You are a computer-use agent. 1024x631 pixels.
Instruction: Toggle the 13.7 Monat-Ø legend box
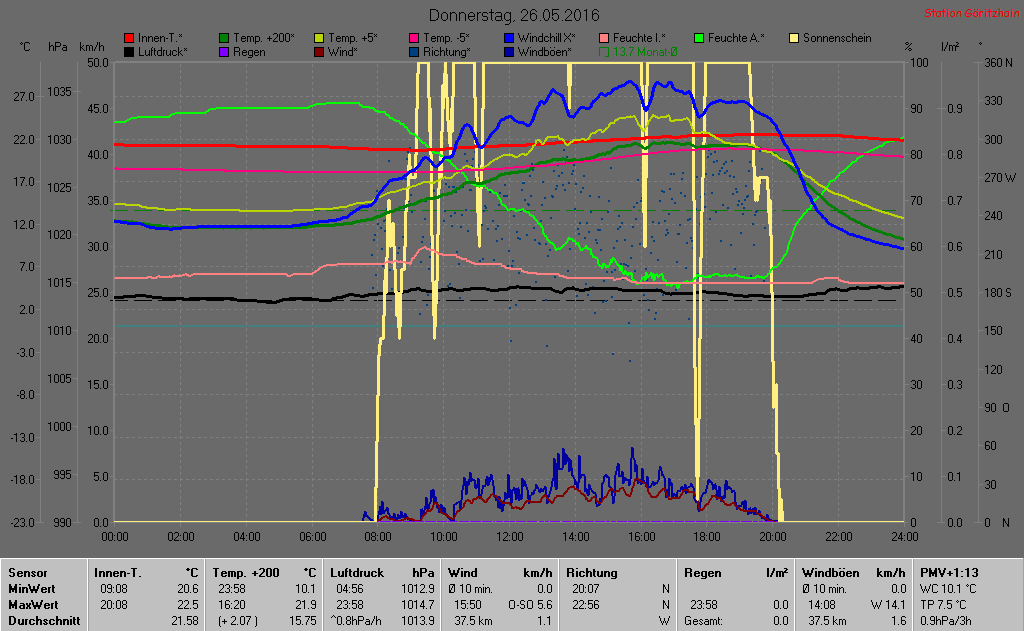pyautogui.click(x=605, y=52)
